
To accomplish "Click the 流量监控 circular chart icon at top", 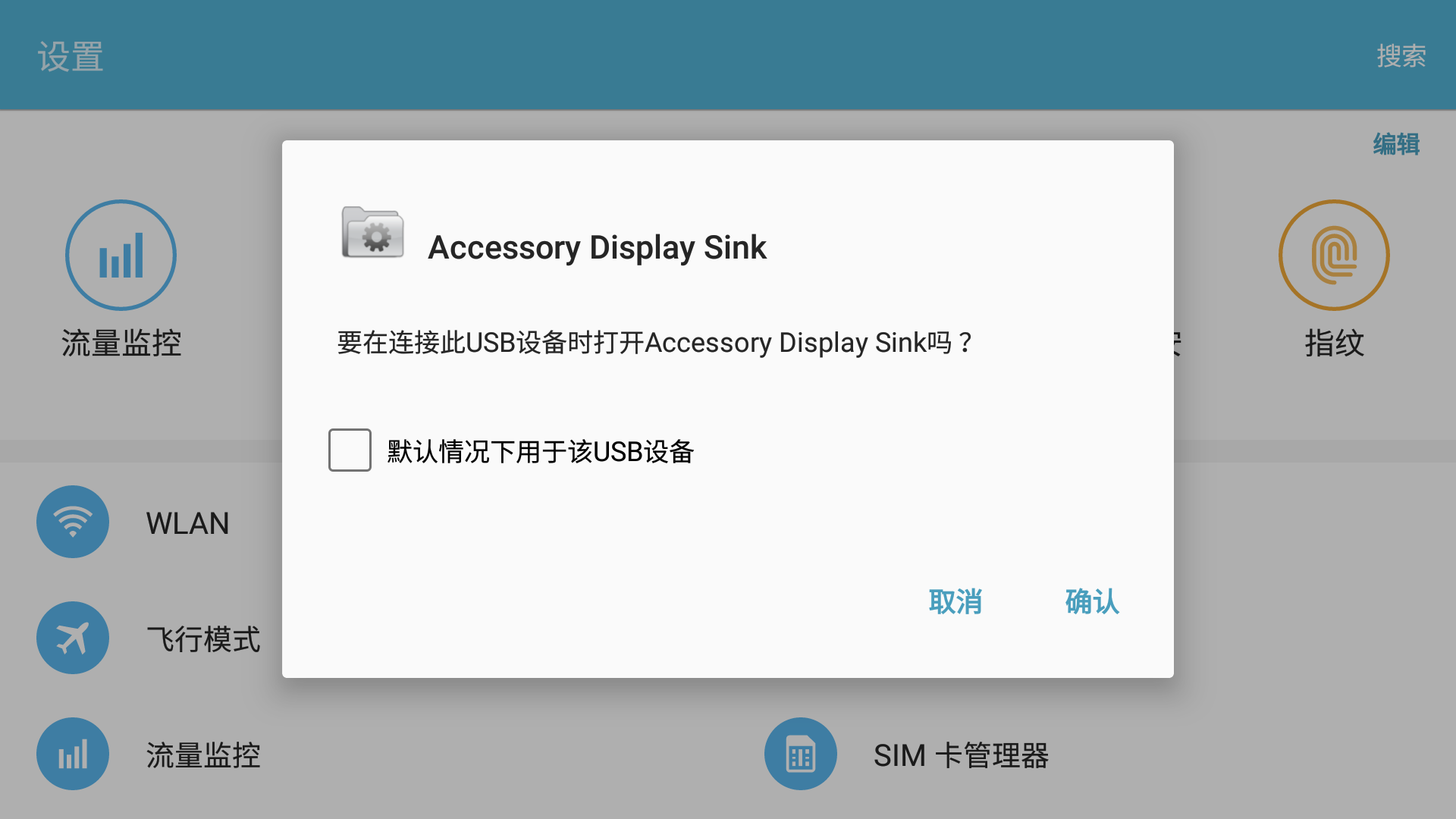I will (121, 255).
